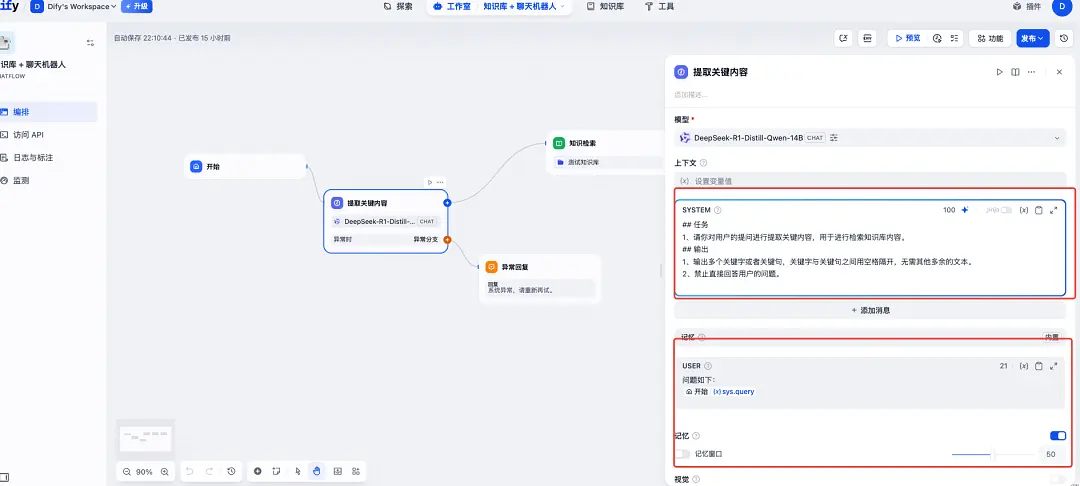Go to Explore tab
Viewport: 1080px width, 486px height.
(x=398, y=6)
